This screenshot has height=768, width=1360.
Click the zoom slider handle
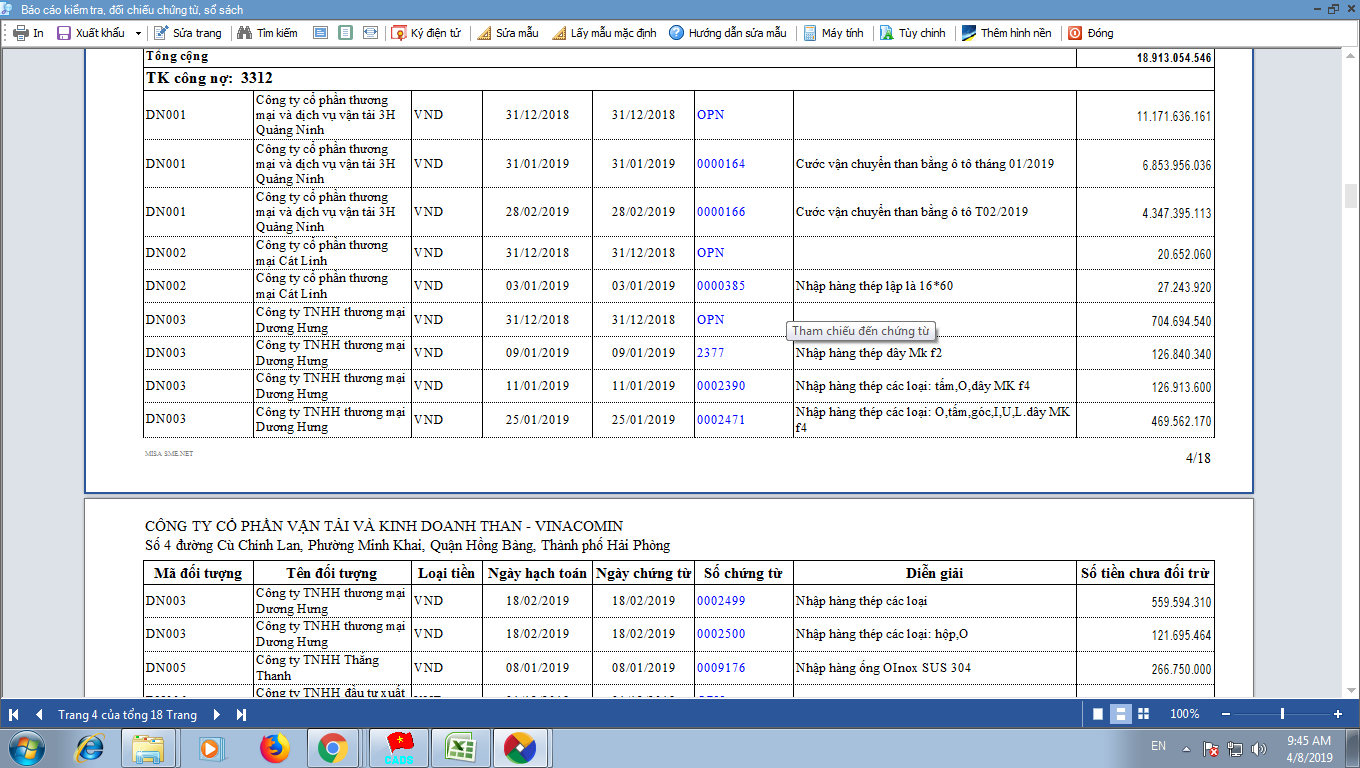[x=1282, y=714]
